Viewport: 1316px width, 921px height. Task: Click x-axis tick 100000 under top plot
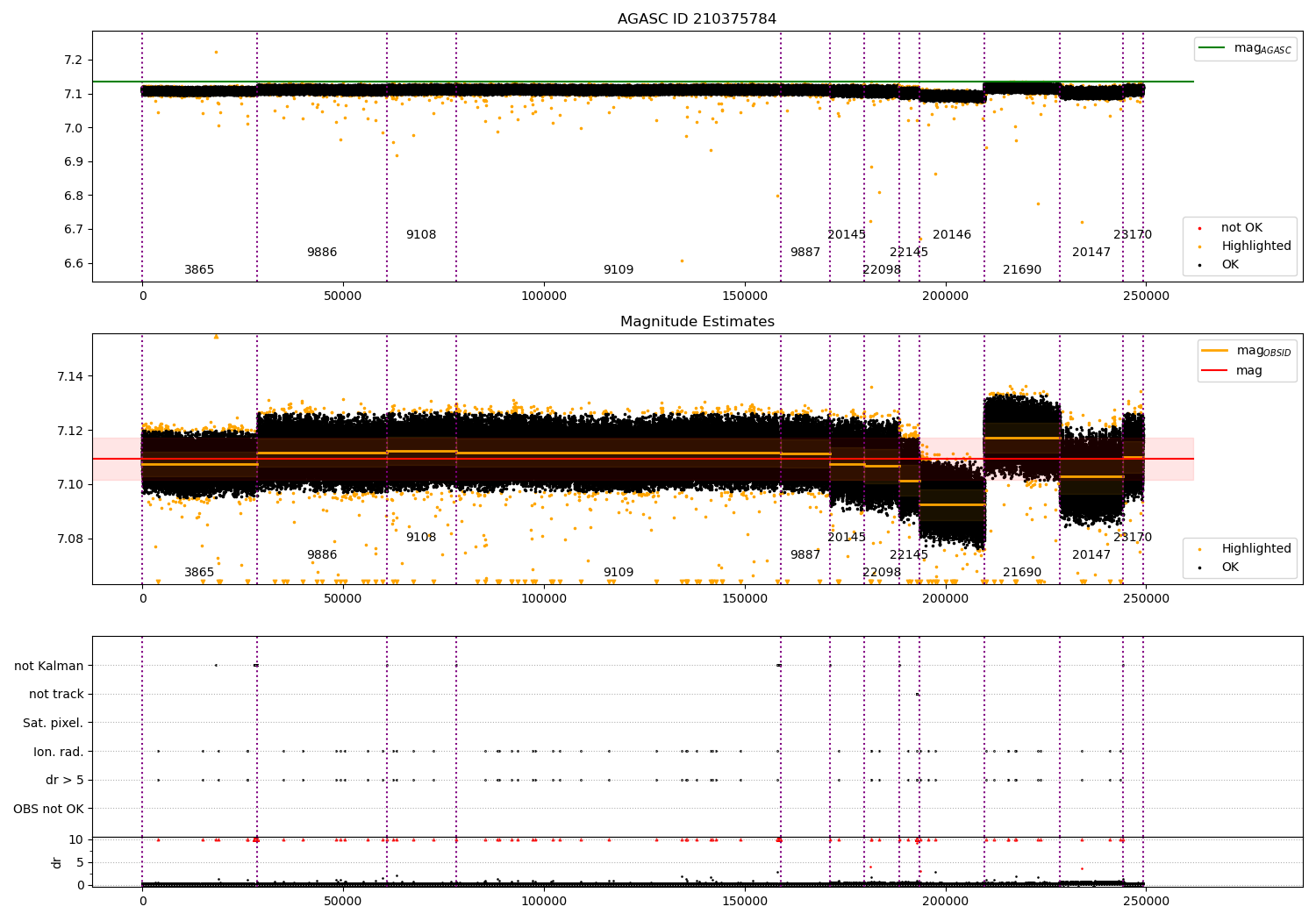[544, 296]
